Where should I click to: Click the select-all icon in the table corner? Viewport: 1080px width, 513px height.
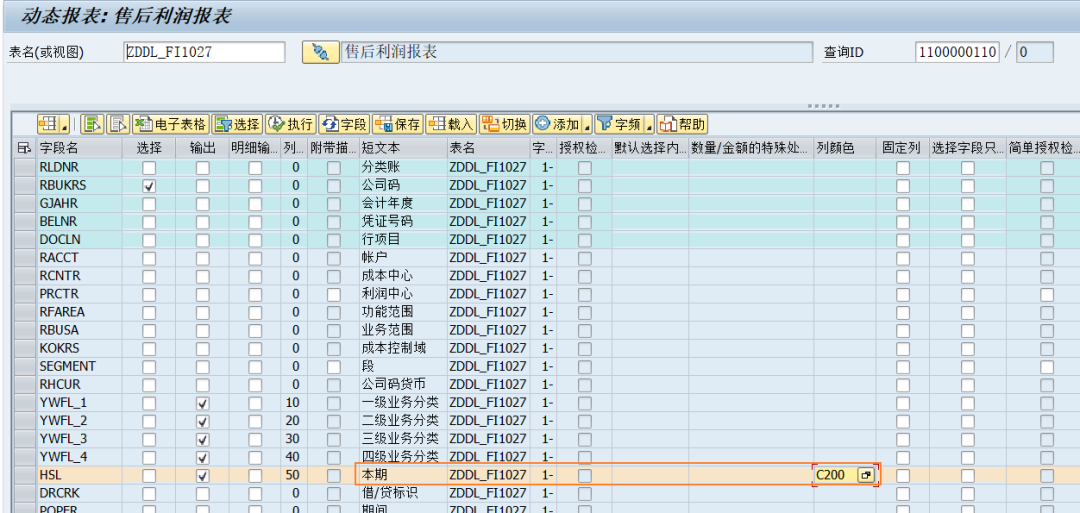pos(25,147)
